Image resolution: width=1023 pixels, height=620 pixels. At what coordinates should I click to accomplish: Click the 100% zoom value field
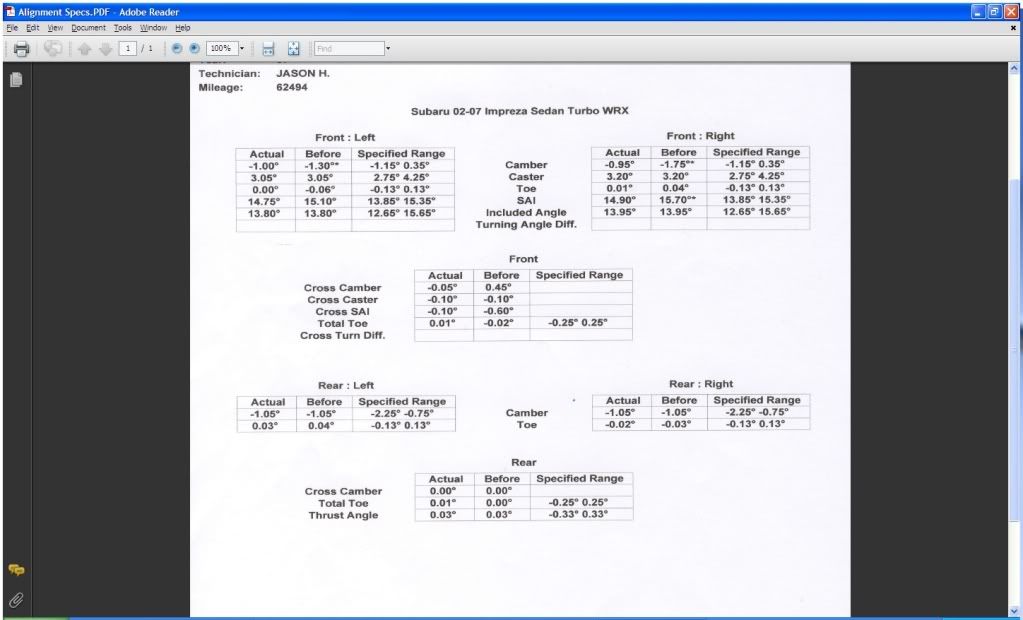pos(222,48)
